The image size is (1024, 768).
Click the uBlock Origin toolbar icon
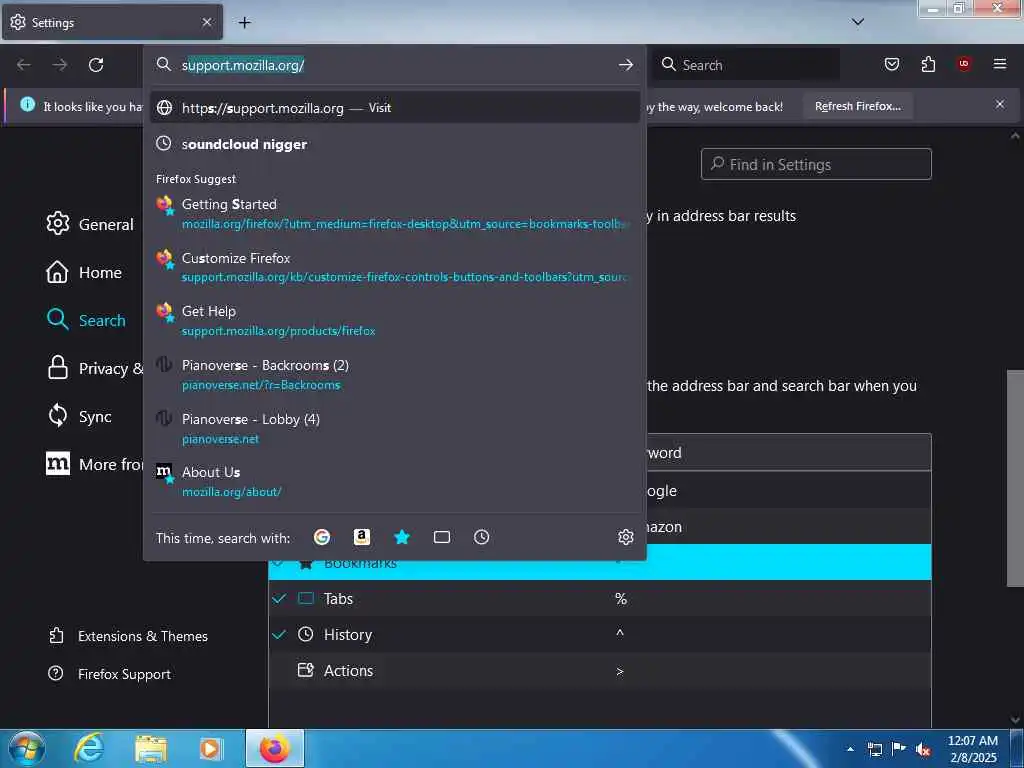click(x=963, y=64)
